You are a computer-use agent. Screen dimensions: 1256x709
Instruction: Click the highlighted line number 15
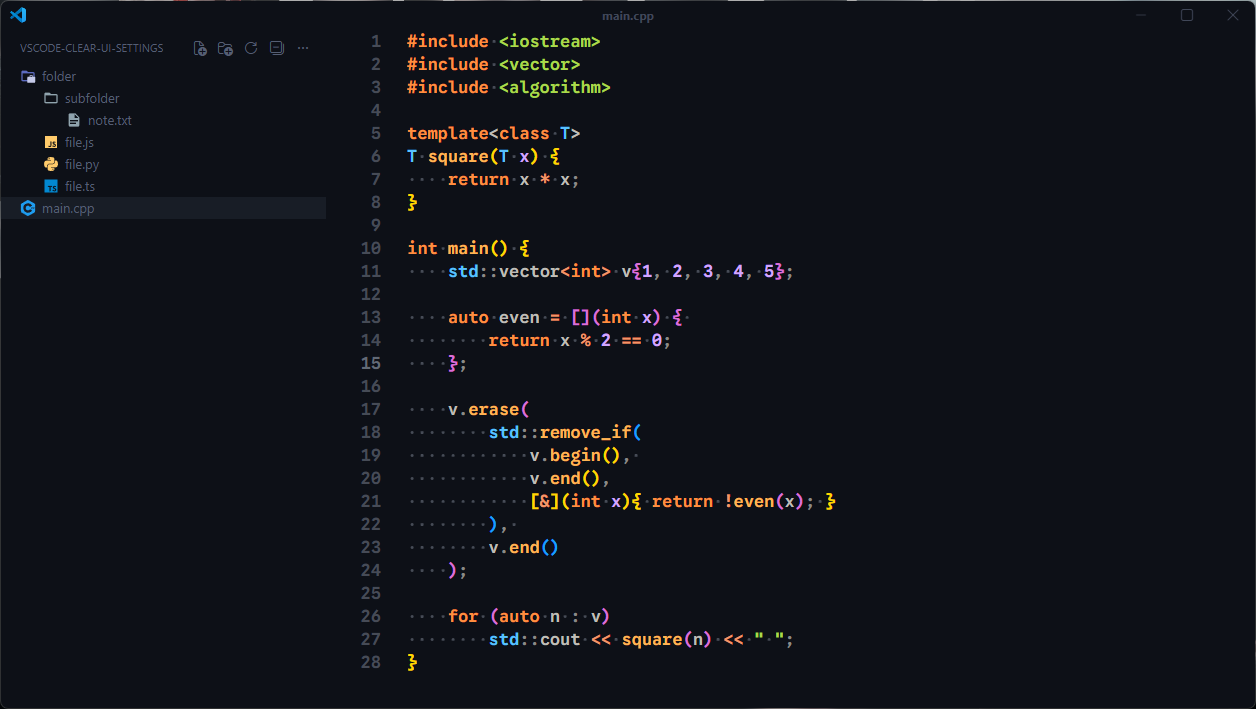tap(371, 363)
